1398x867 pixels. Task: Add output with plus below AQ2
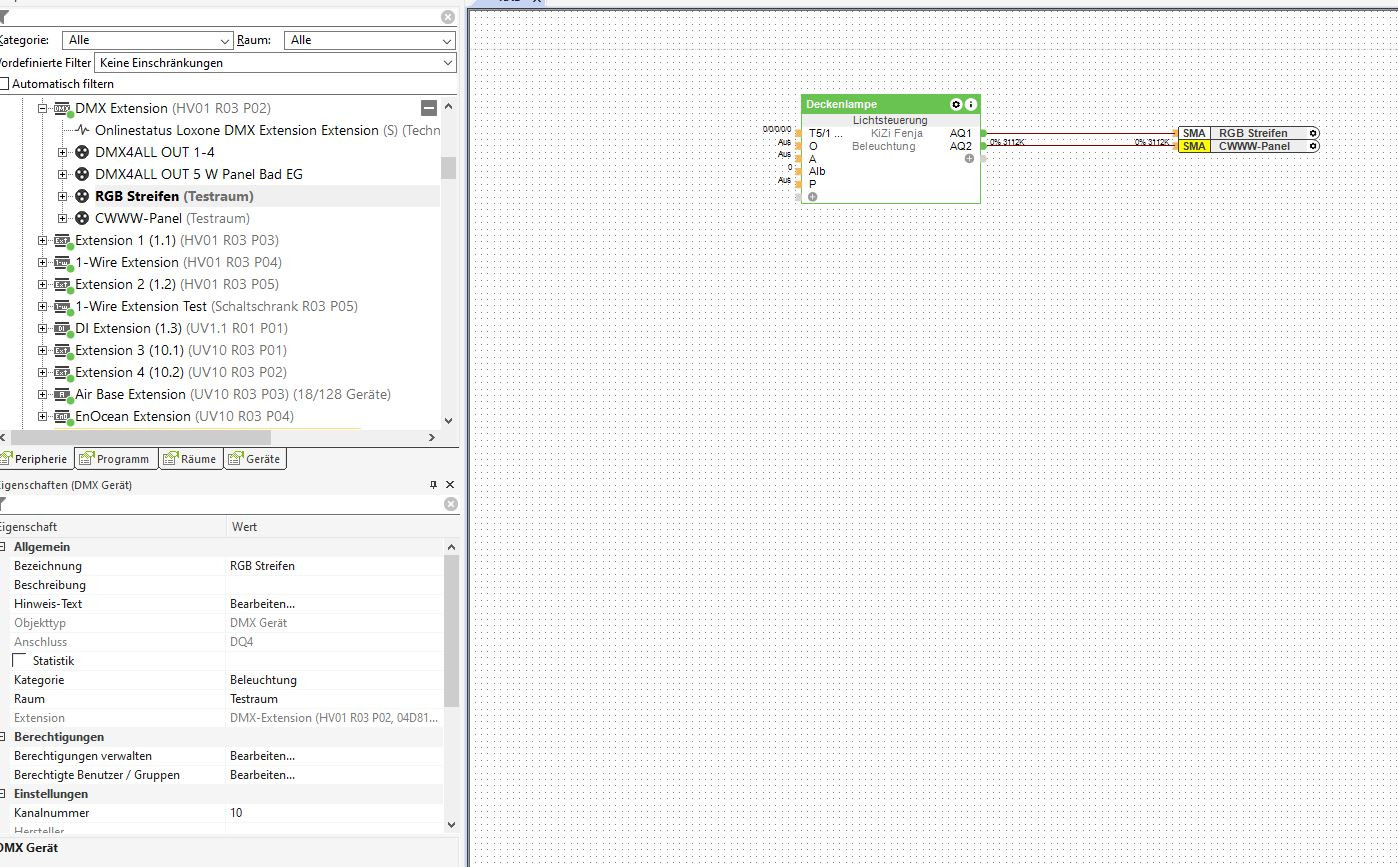tap(969, 159)
